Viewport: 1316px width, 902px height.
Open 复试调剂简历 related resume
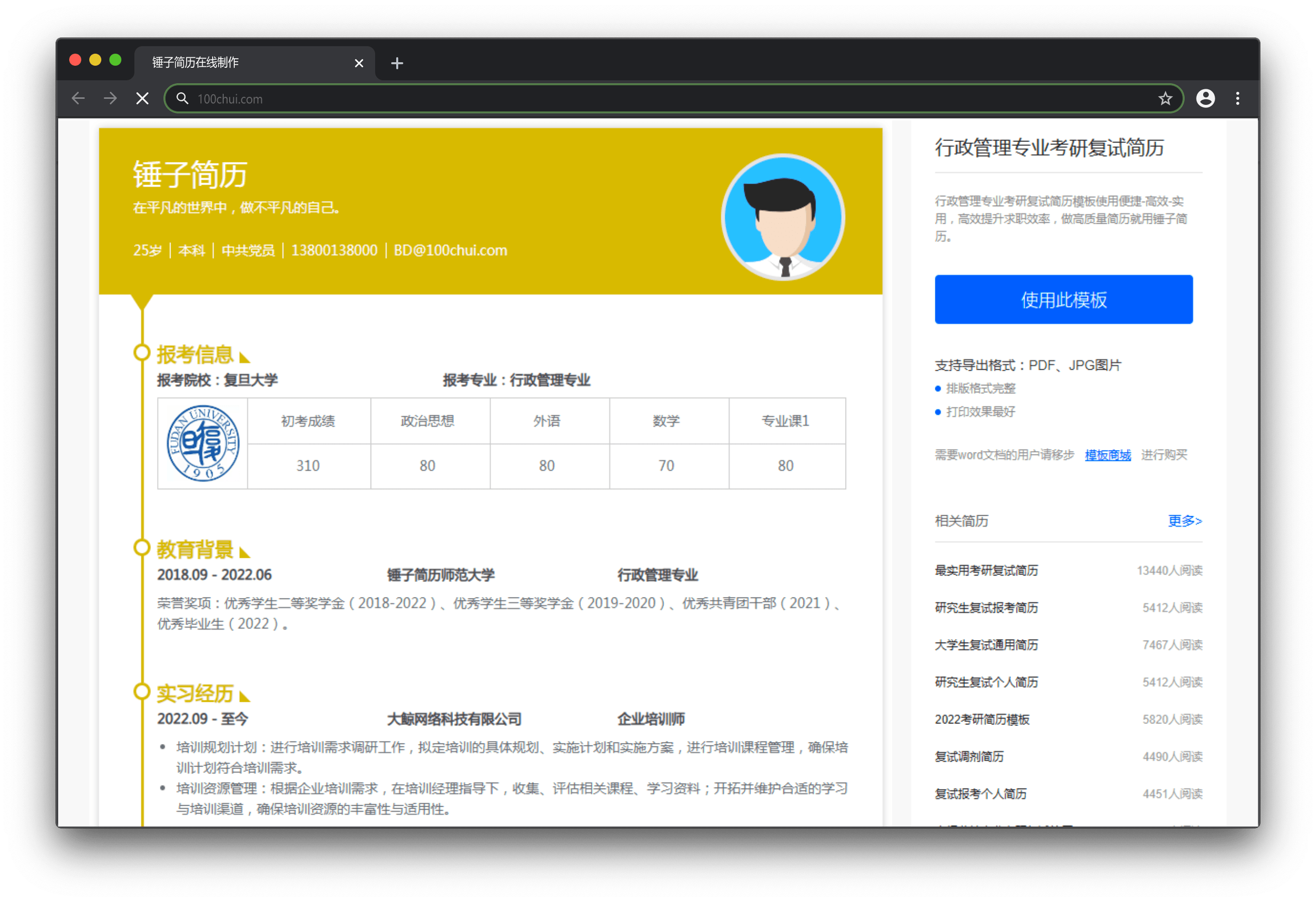pyautogui.click(x=969, y=757)
